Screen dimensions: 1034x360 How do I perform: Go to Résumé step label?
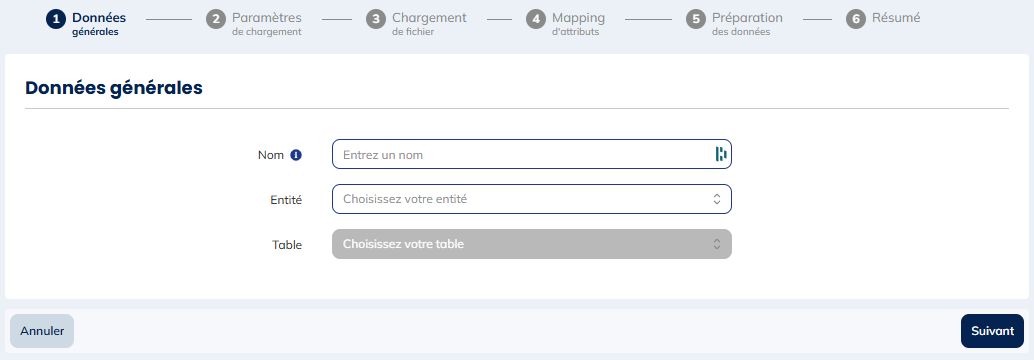pyautogui.click(x=896, y=18)
